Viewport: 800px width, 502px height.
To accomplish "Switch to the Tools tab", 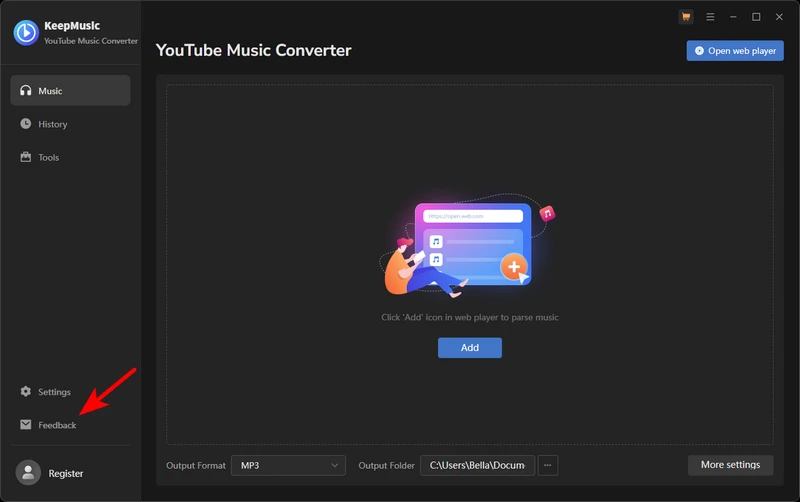I will (x=70, y=157).
